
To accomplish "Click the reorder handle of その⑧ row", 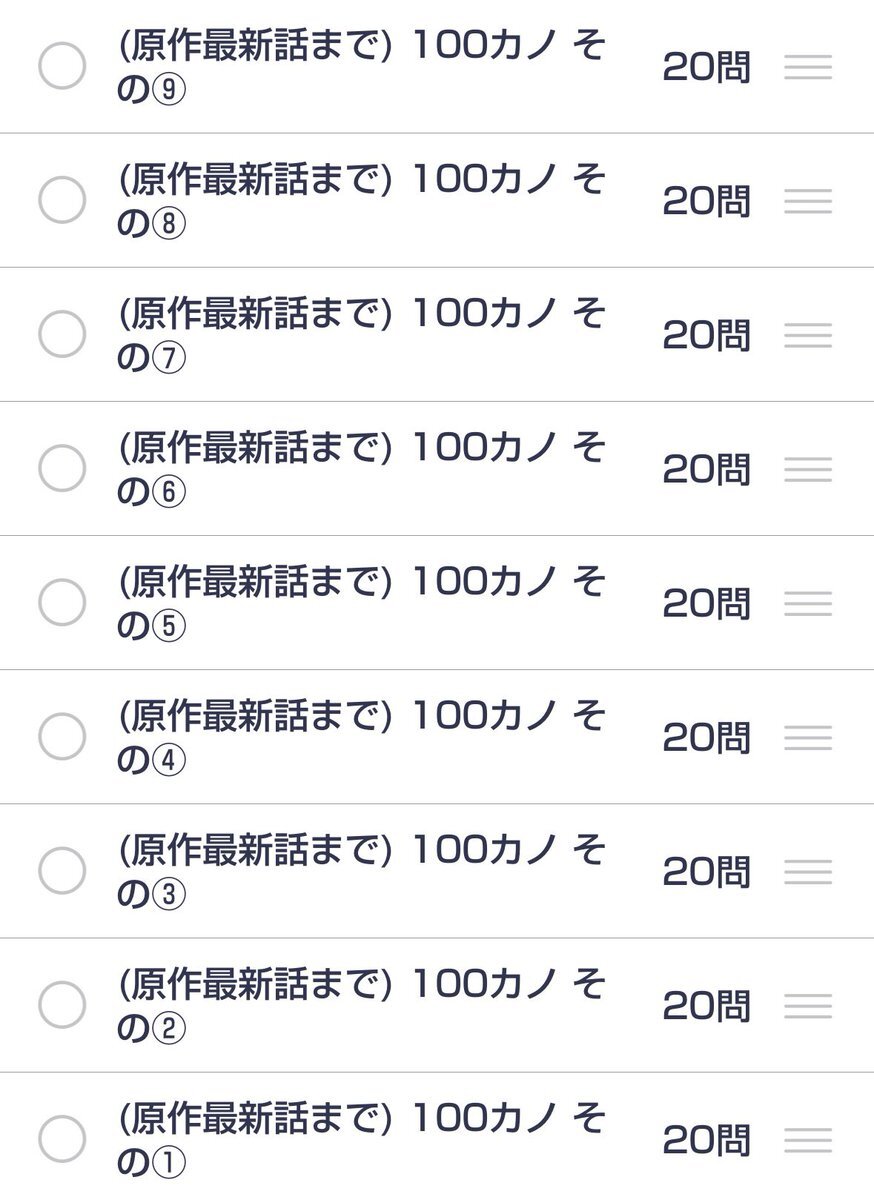I will (x=808, y=201).
